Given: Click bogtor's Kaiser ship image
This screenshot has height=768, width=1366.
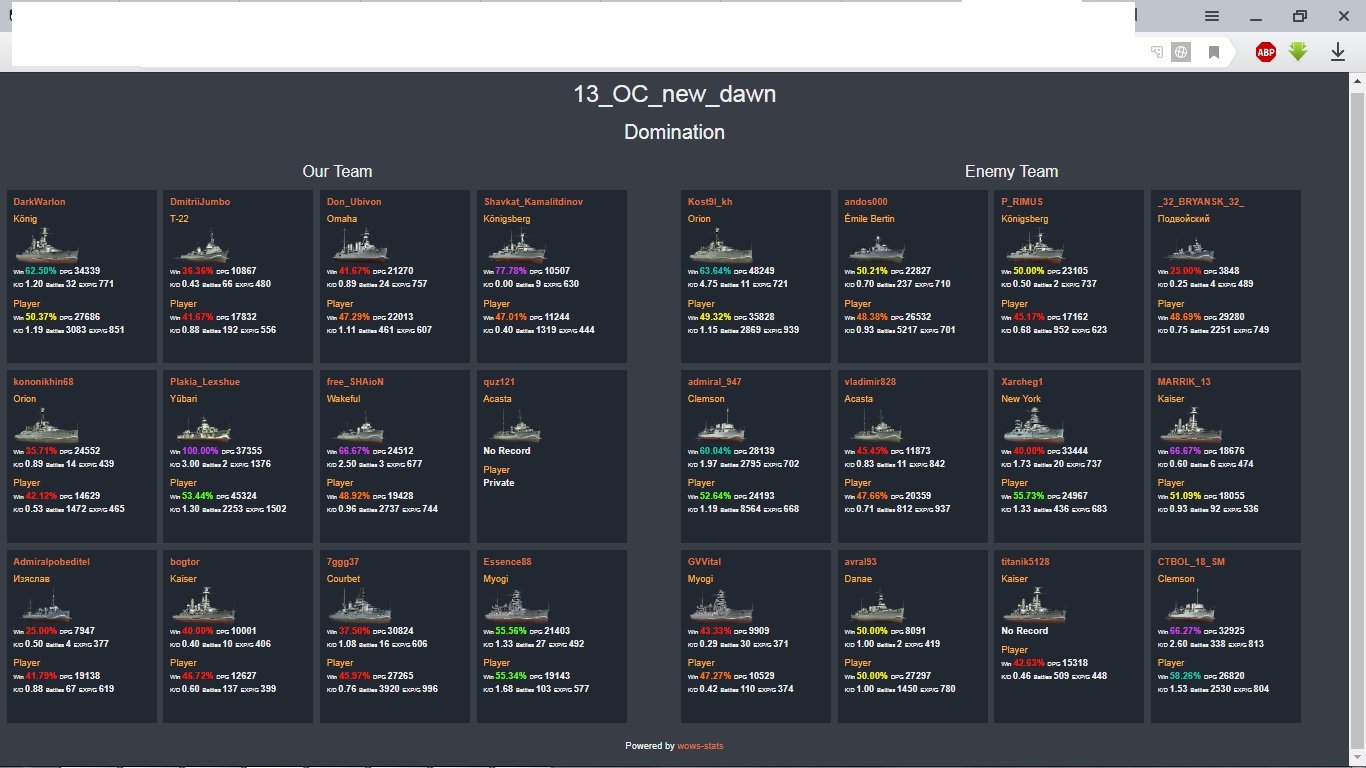Looking at the screenshot, I should [x=203, y=605].
